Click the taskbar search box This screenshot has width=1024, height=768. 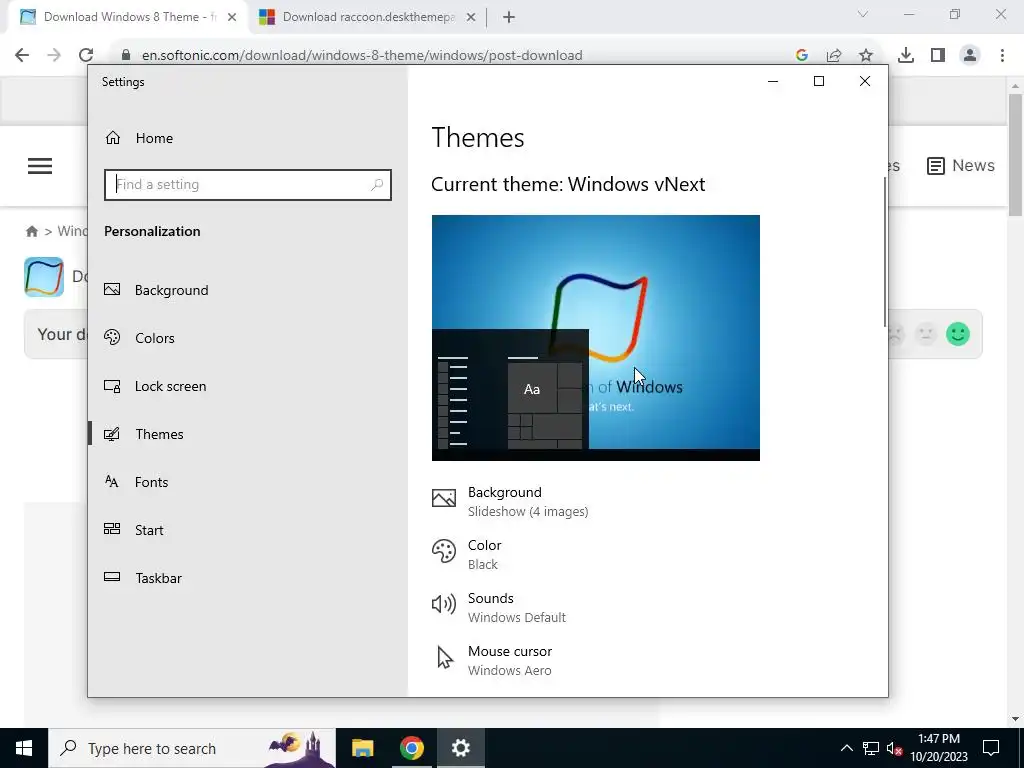(x=192, y=748)
